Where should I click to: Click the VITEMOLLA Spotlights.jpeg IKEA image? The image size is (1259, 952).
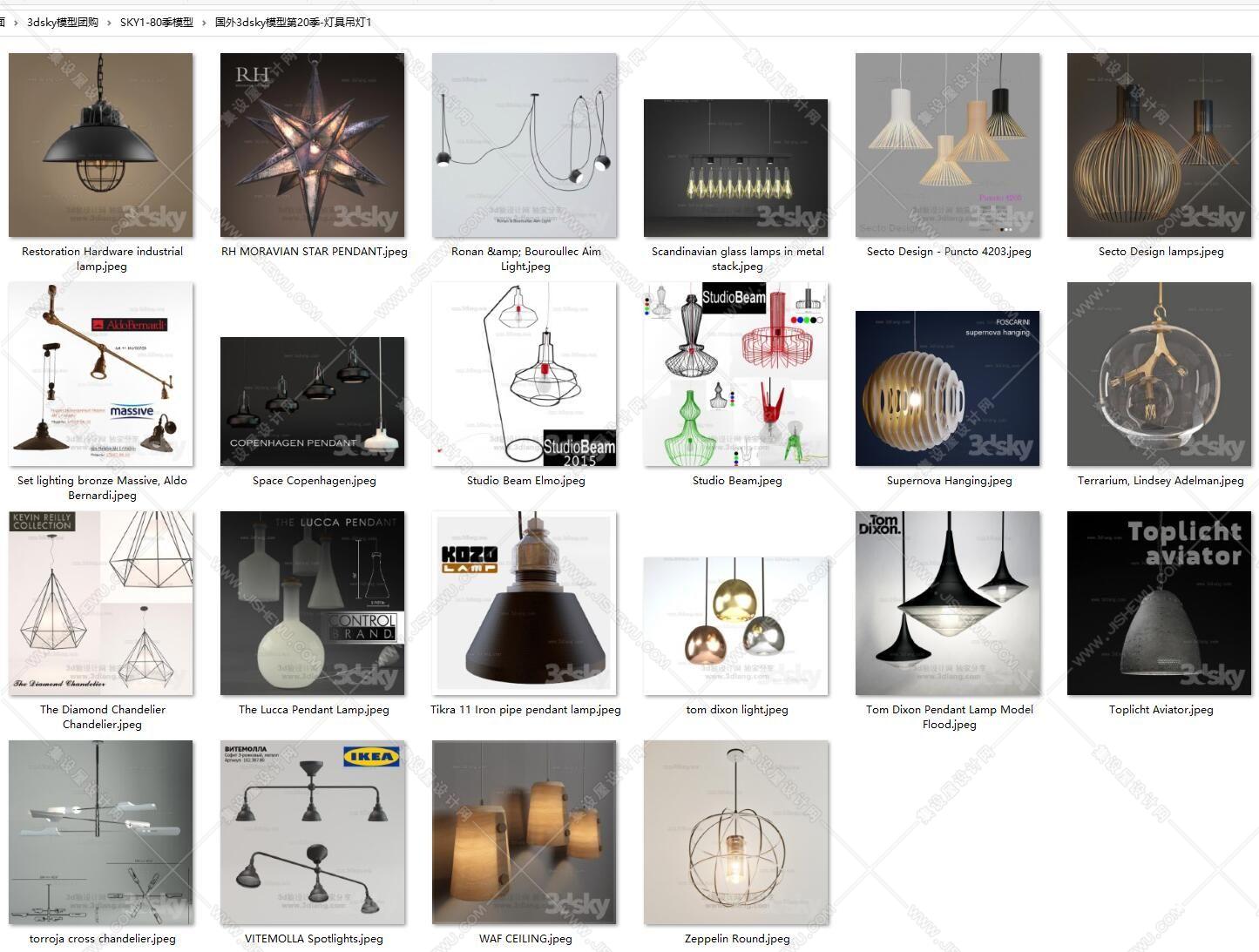pos(313,833)
